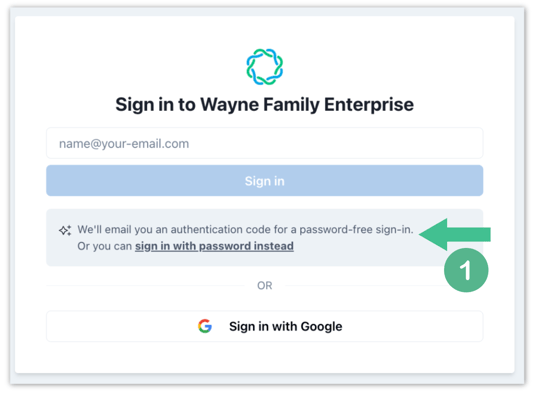Click the blue Sign in button
The height and width of the screenshot is (395, 534).
pos(265,181)
